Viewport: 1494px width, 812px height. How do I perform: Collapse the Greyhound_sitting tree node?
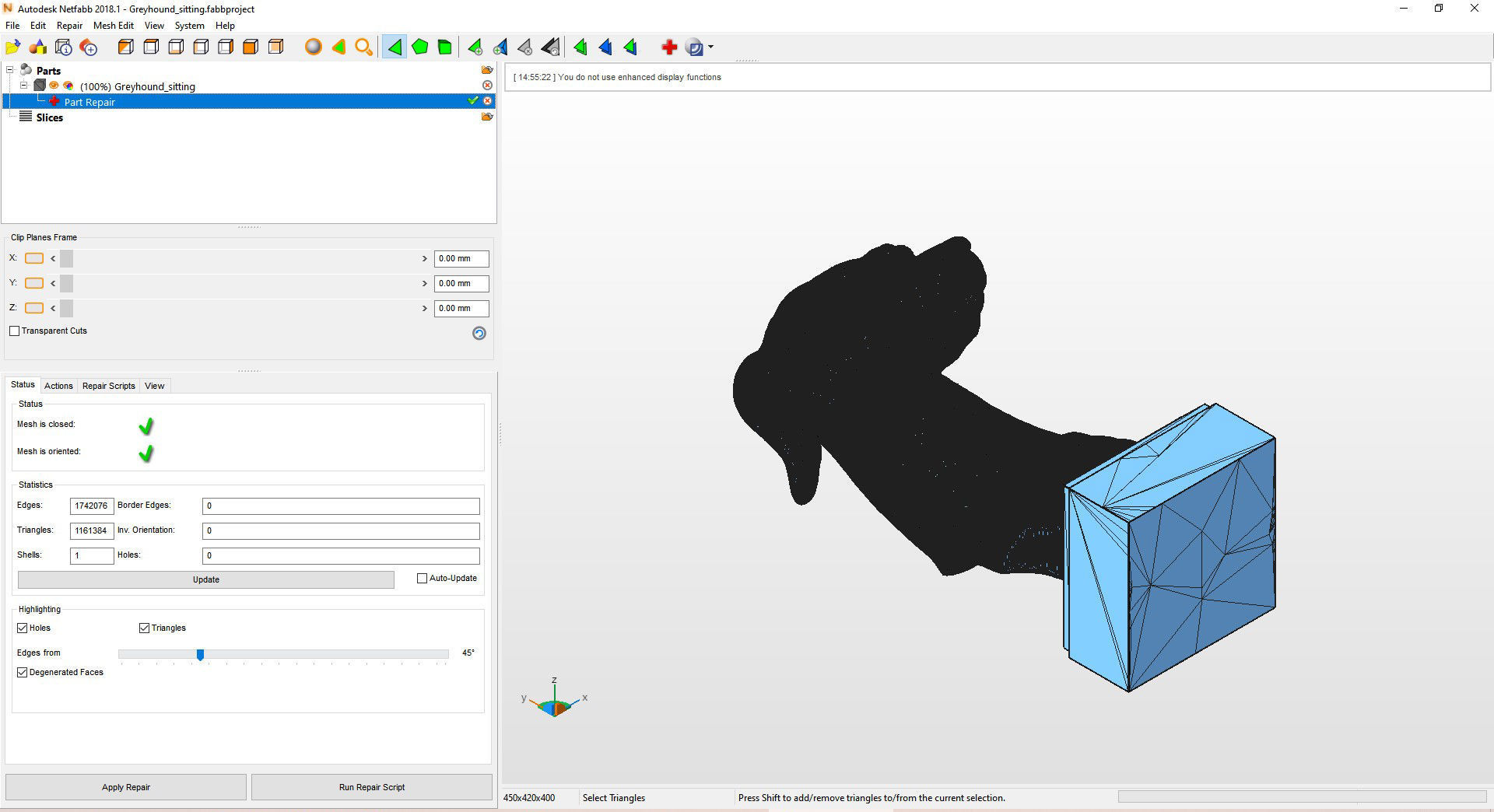24,86
